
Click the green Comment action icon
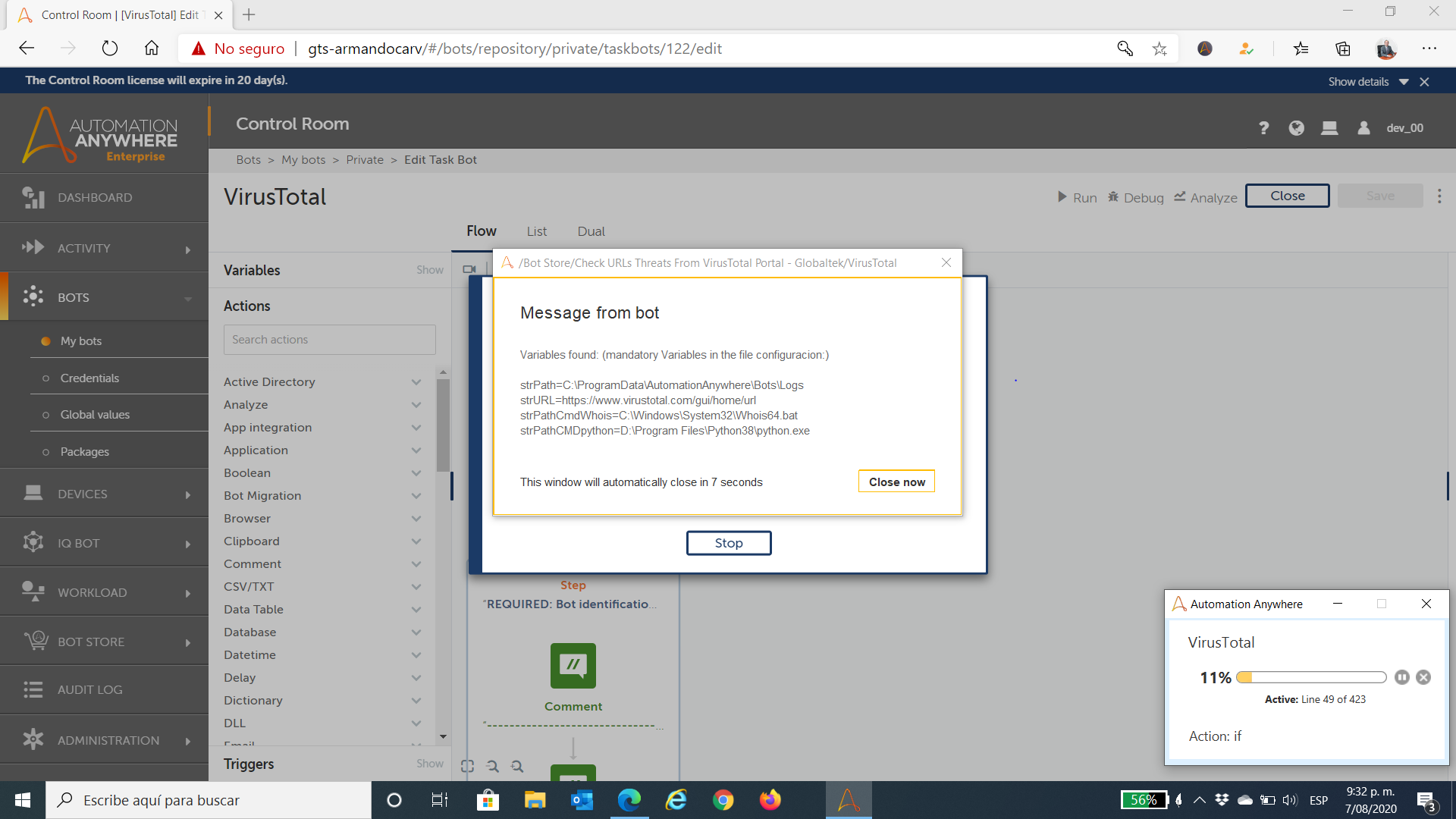(573, 665)
